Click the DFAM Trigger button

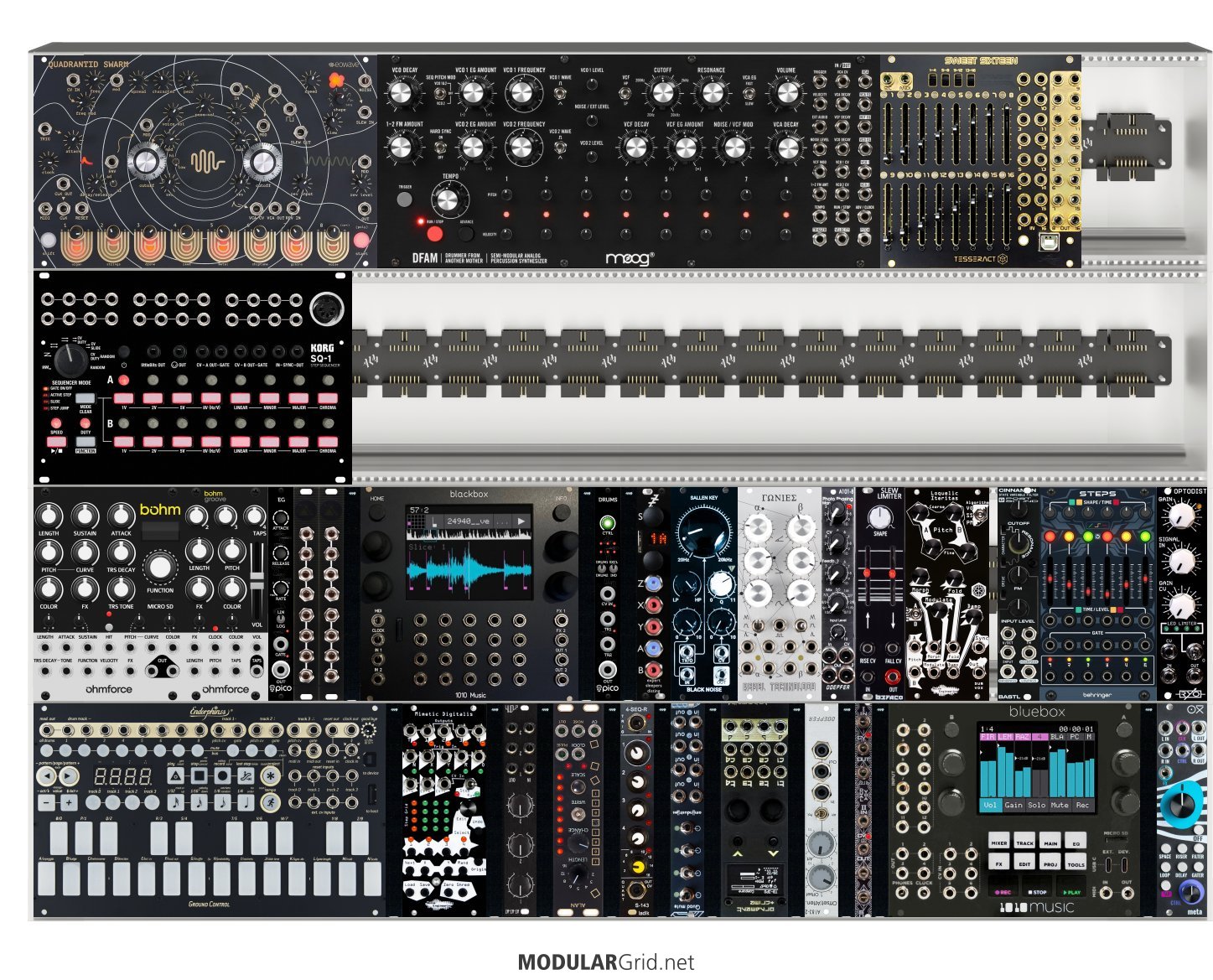404,200
